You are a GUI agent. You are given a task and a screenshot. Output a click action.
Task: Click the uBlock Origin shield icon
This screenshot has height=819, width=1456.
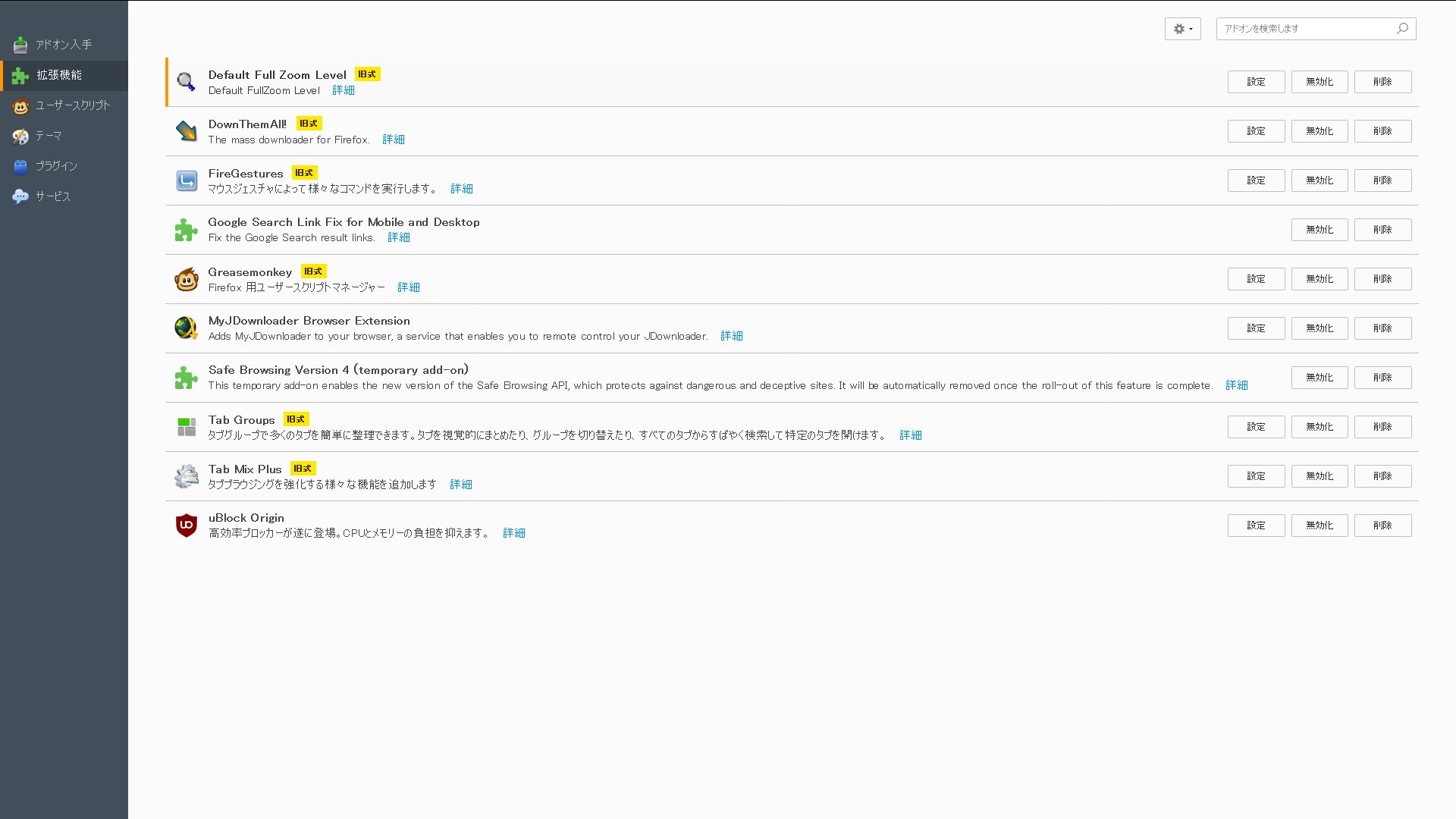coord(186,526)
